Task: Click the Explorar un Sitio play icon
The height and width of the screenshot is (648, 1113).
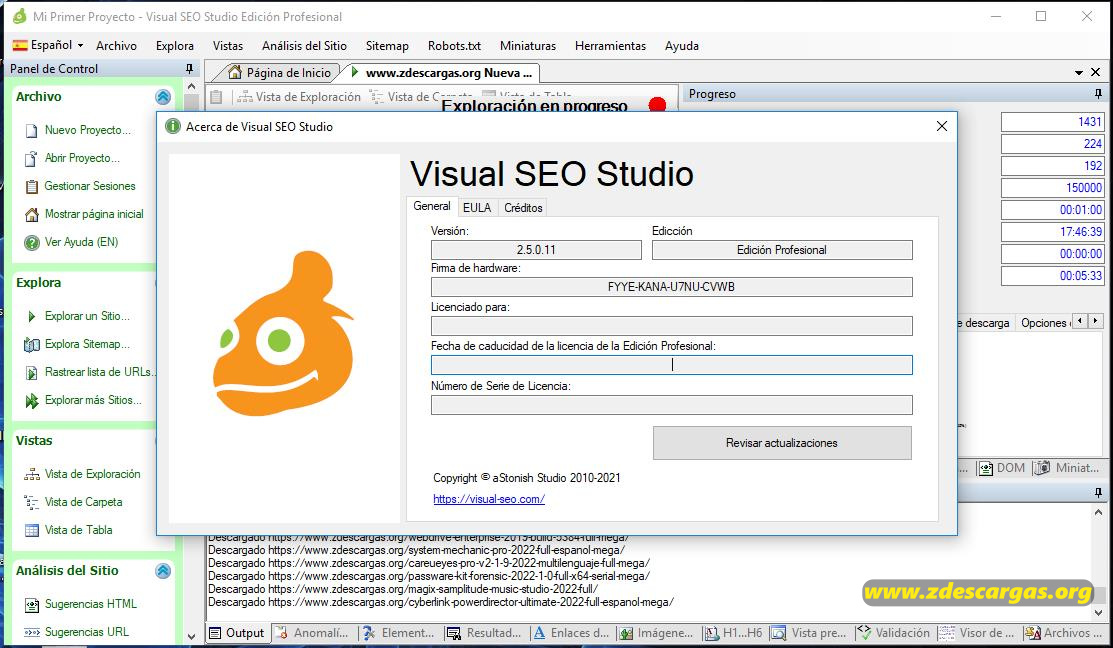Action: [x=31, y=317]
